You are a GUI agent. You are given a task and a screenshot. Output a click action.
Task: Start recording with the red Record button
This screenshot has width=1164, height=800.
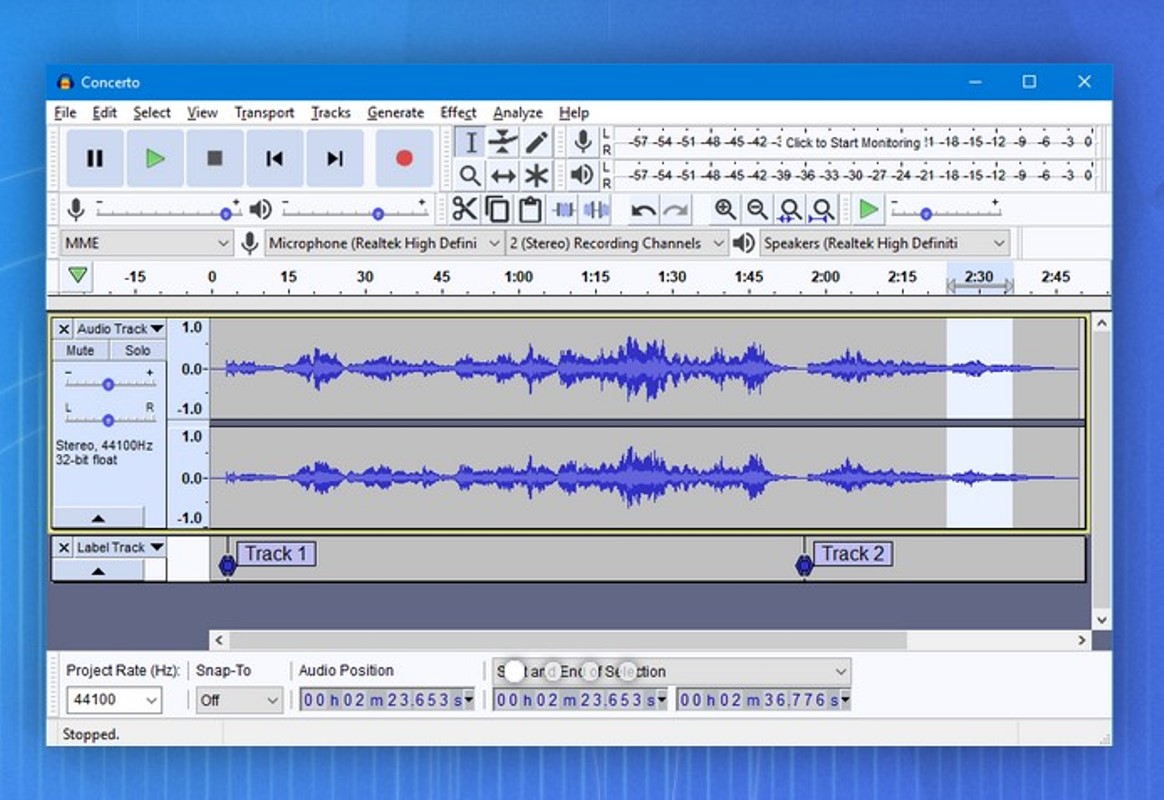point(404,158)
